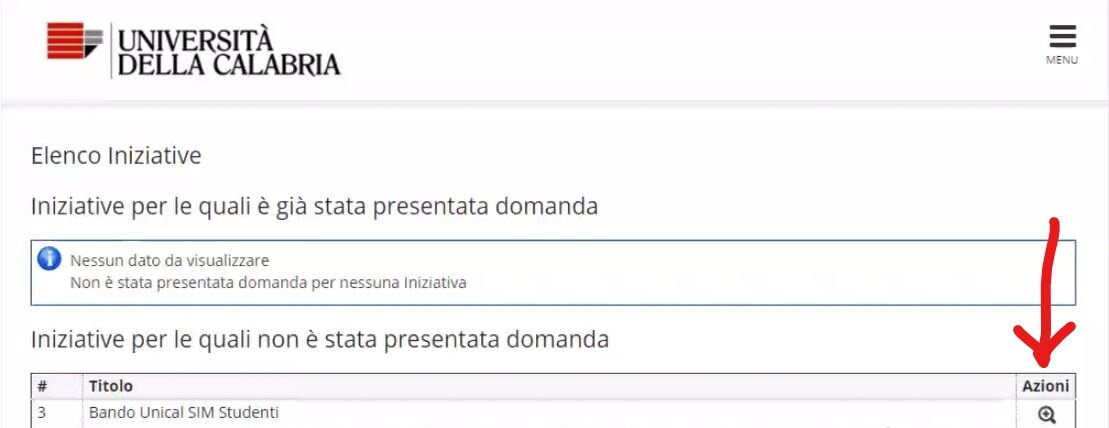Image resolution: width=1109 pixels, height=428 pixels.
Task: Click the red Università della Calabria logo emblem
Action: [x=74, y=41]
